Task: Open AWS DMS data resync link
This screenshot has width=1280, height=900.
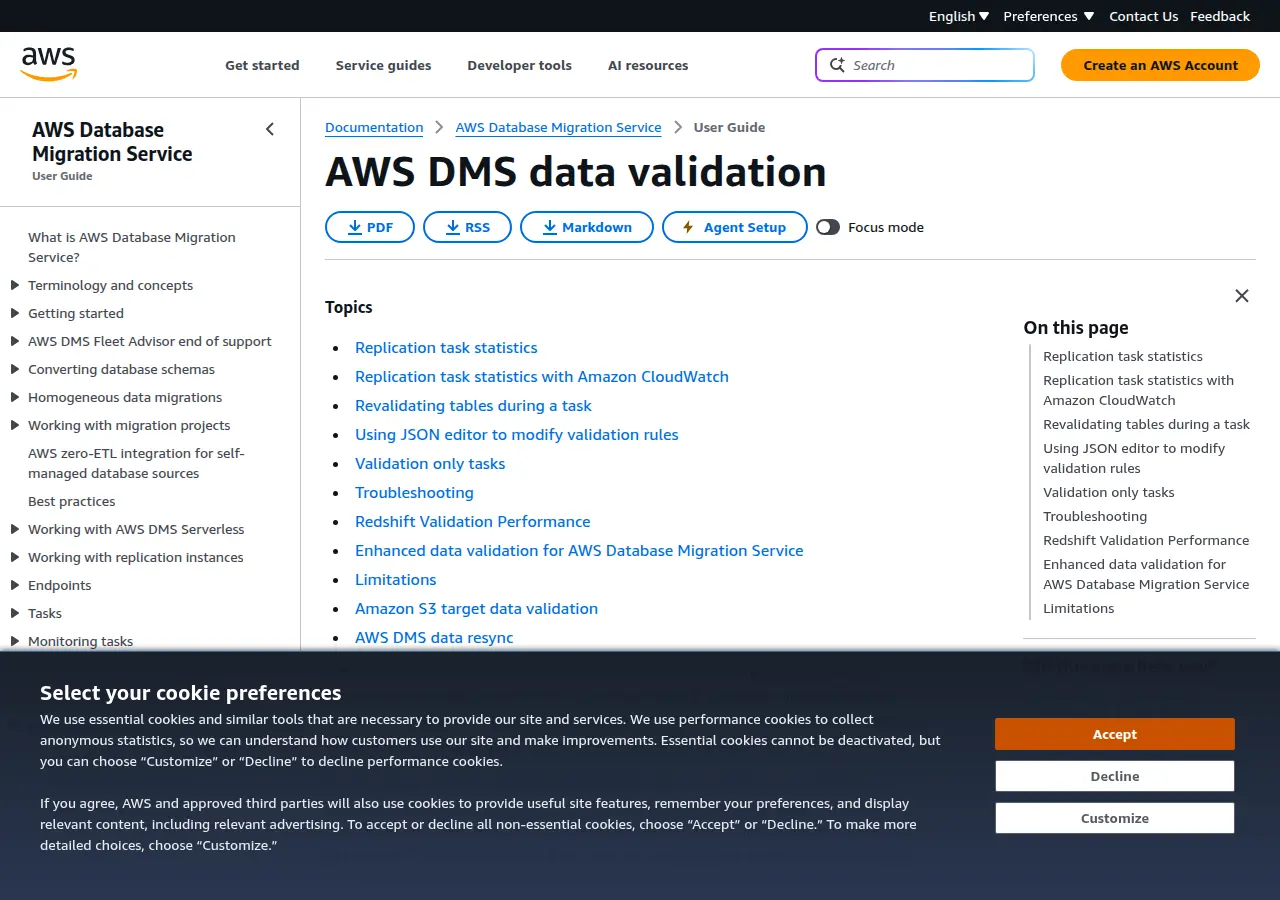Action: pos(434,637)
